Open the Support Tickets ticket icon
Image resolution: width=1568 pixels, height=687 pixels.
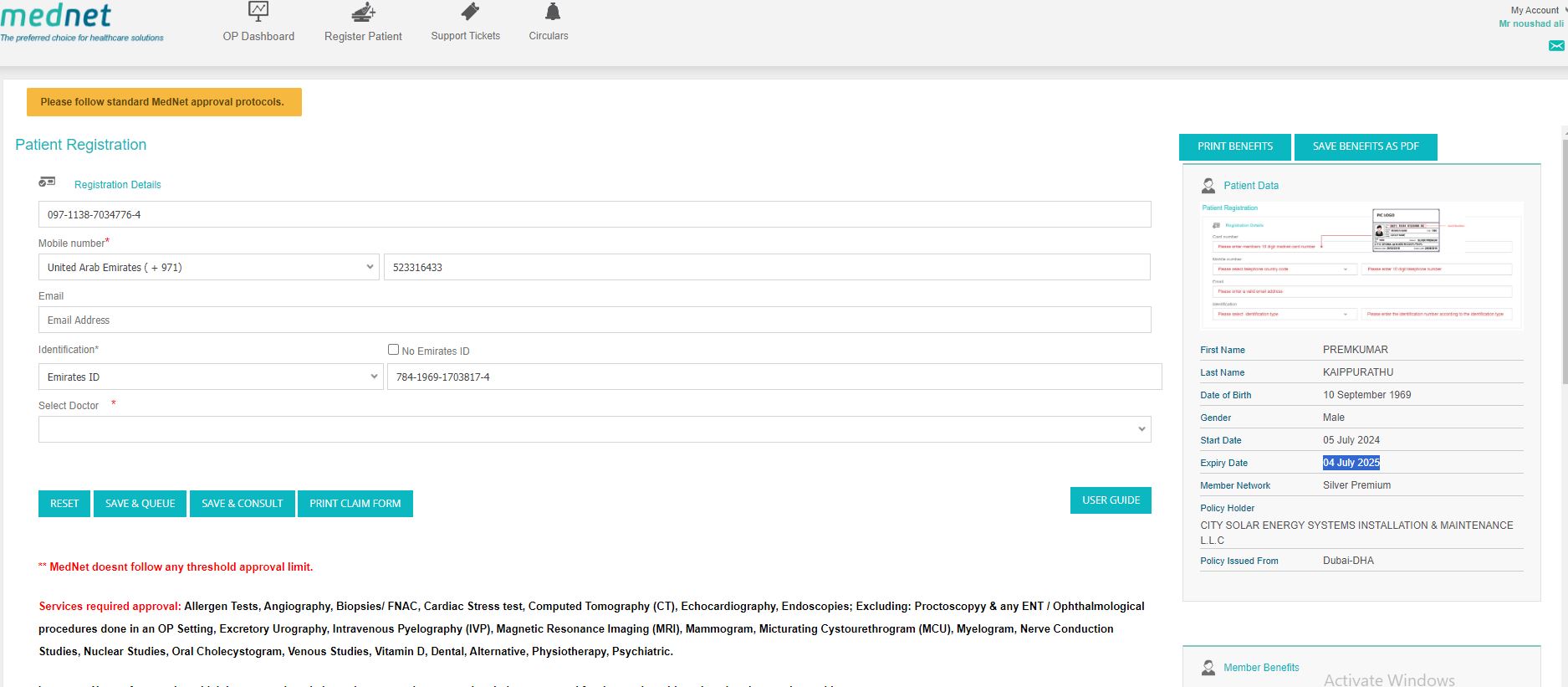(x=470, y=12)
